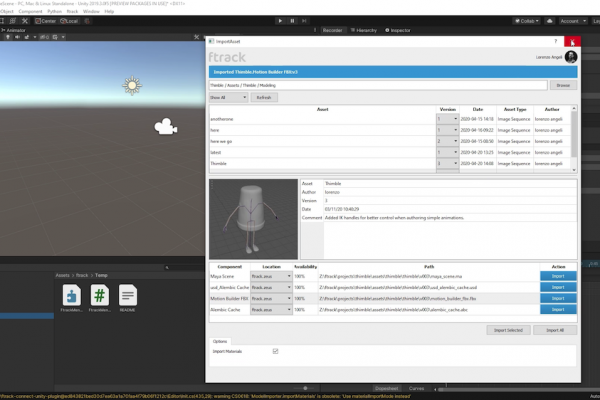Open the ftrack menu

coord(72,11)
